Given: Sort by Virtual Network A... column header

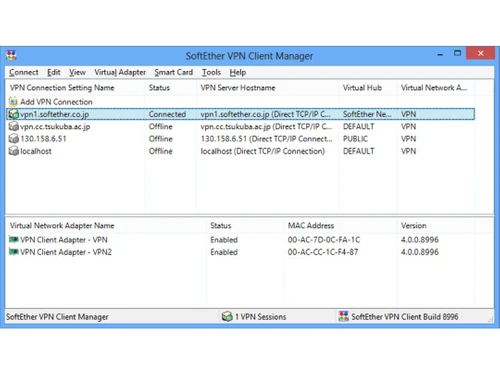Looking at the screenshot, I should coord(436,88).
